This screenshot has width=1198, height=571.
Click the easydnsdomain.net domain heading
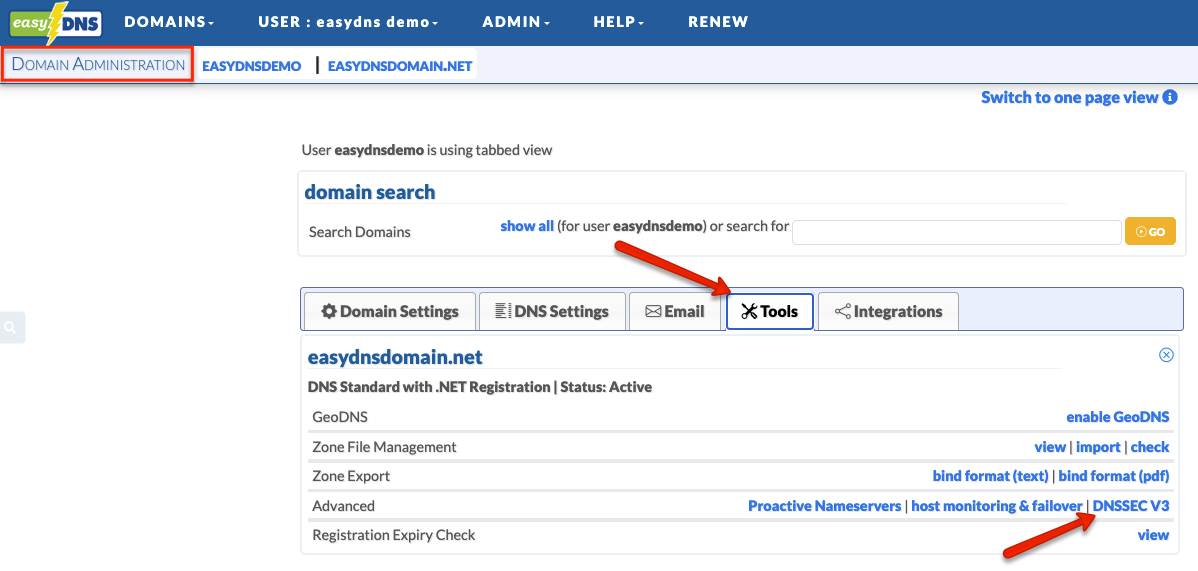[x=395, y=357]
